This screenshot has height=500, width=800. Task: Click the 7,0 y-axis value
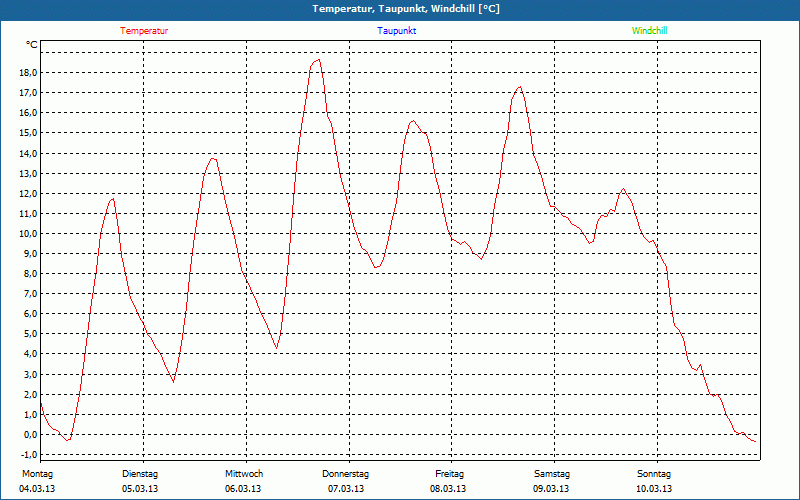pyautogui.click(x=30, y=293)
